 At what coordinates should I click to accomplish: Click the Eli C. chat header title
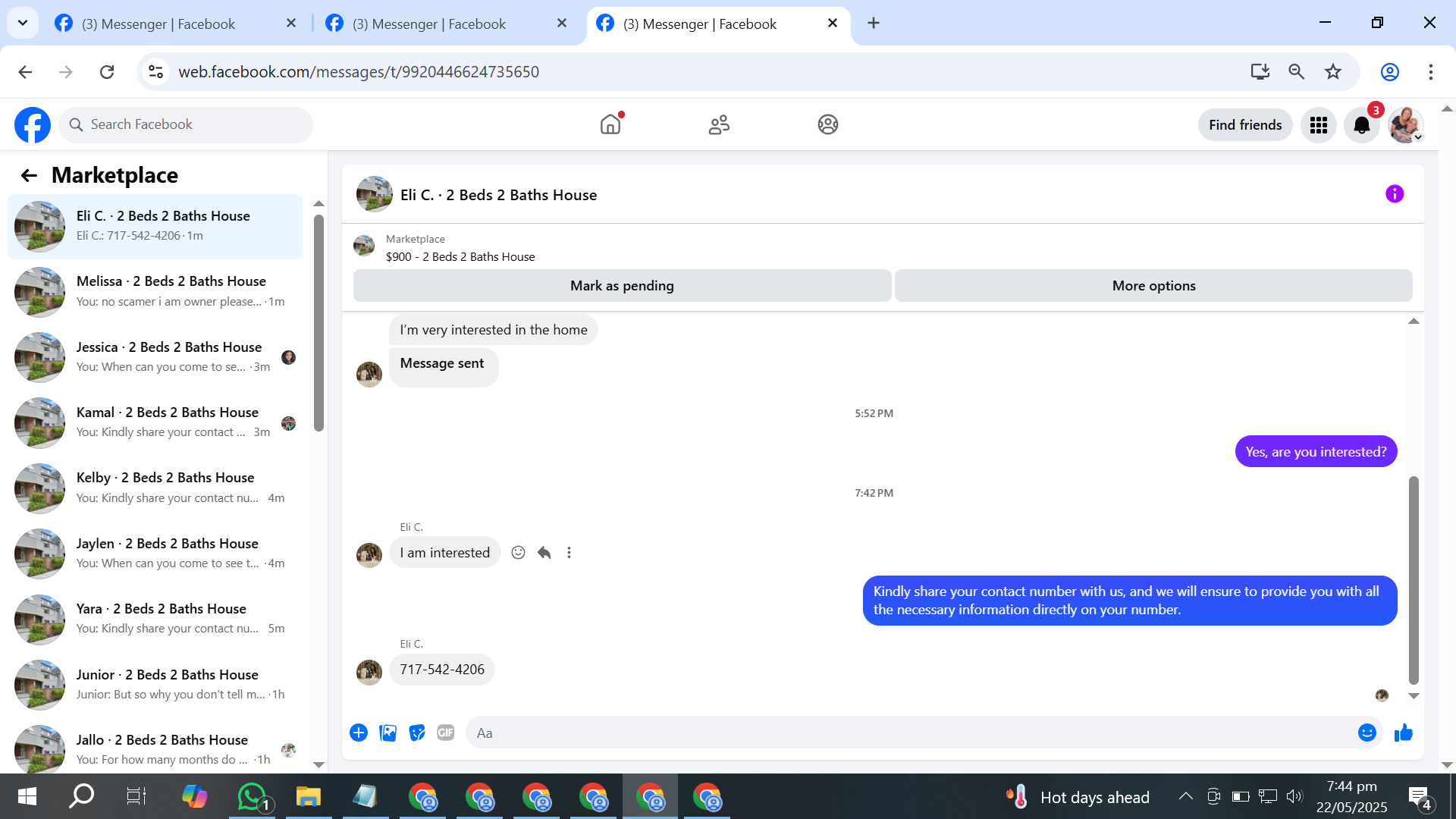pos(498,195)
